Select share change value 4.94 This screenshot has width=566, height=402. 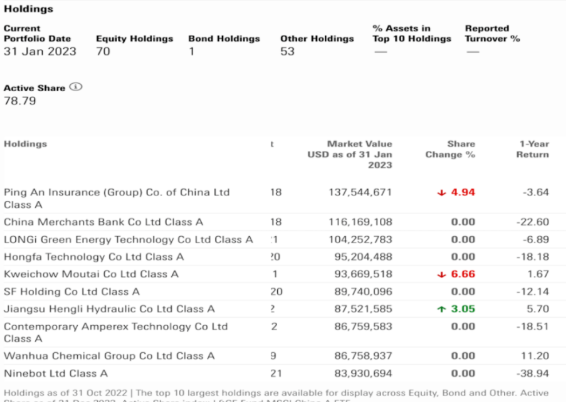pyautogui.click(x=463, y=192)
